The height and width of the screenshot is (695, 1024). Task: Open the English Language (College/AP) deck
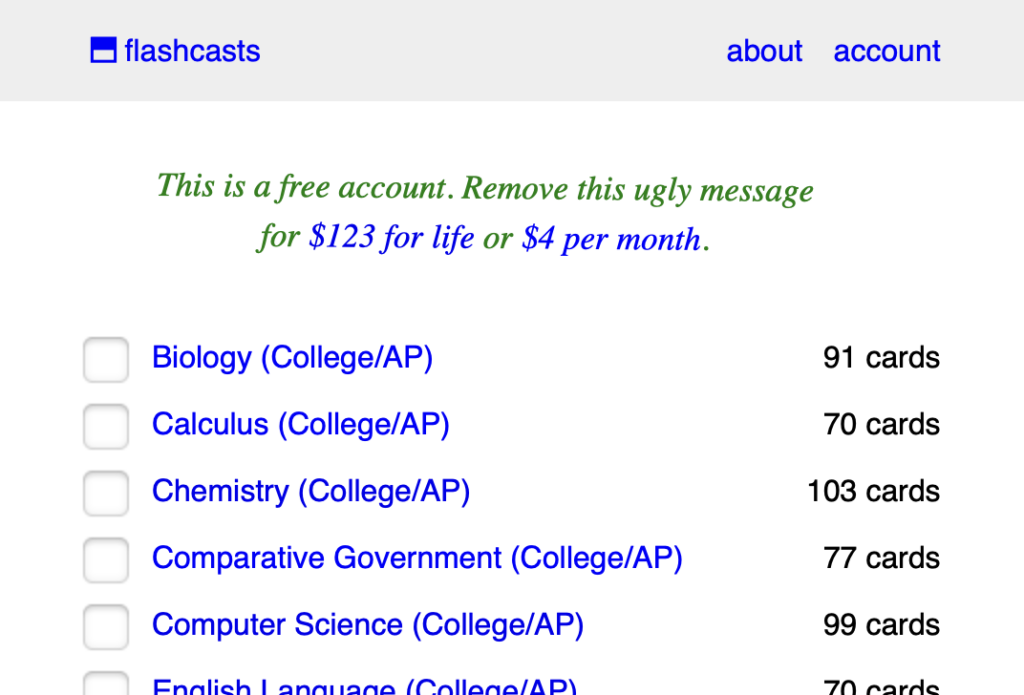364,688
